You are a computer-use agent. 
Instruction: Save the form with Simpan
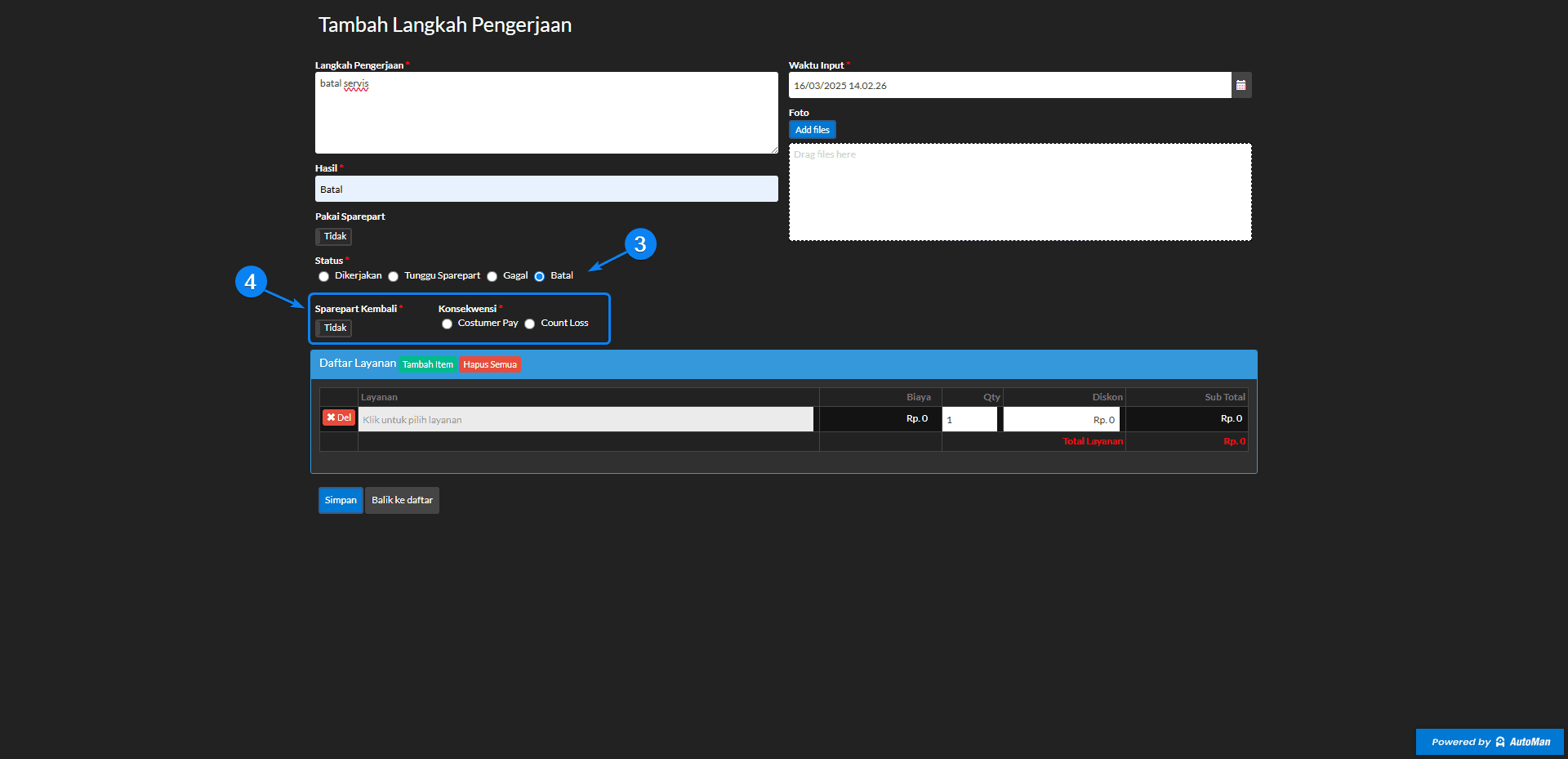pos(340,500)
